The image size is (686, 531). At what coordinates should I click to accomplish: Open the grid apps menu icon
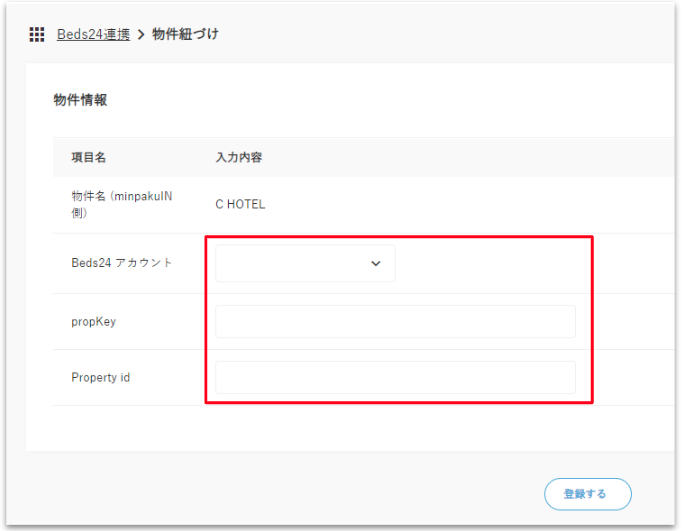36,35
